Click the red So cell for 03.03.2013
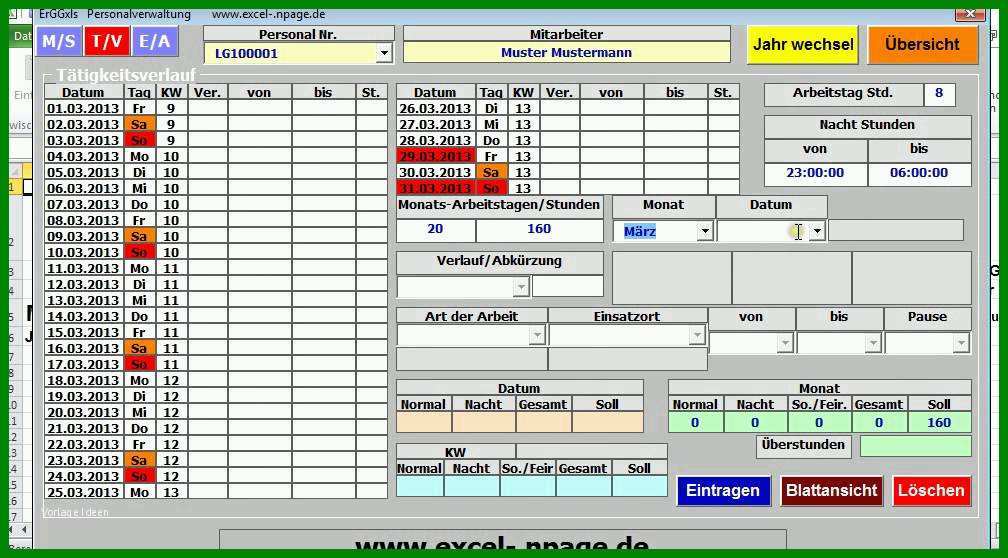 click(x=139, y=140)
